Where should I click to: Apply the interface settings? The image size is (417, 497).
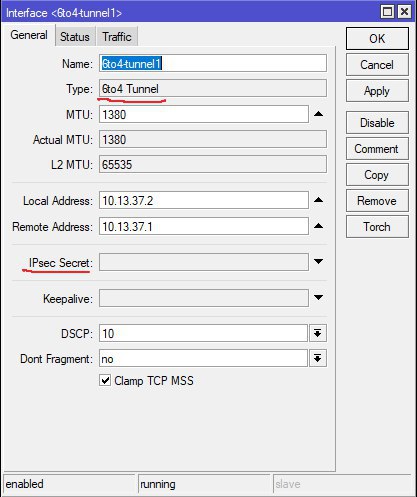click(377, 91)
